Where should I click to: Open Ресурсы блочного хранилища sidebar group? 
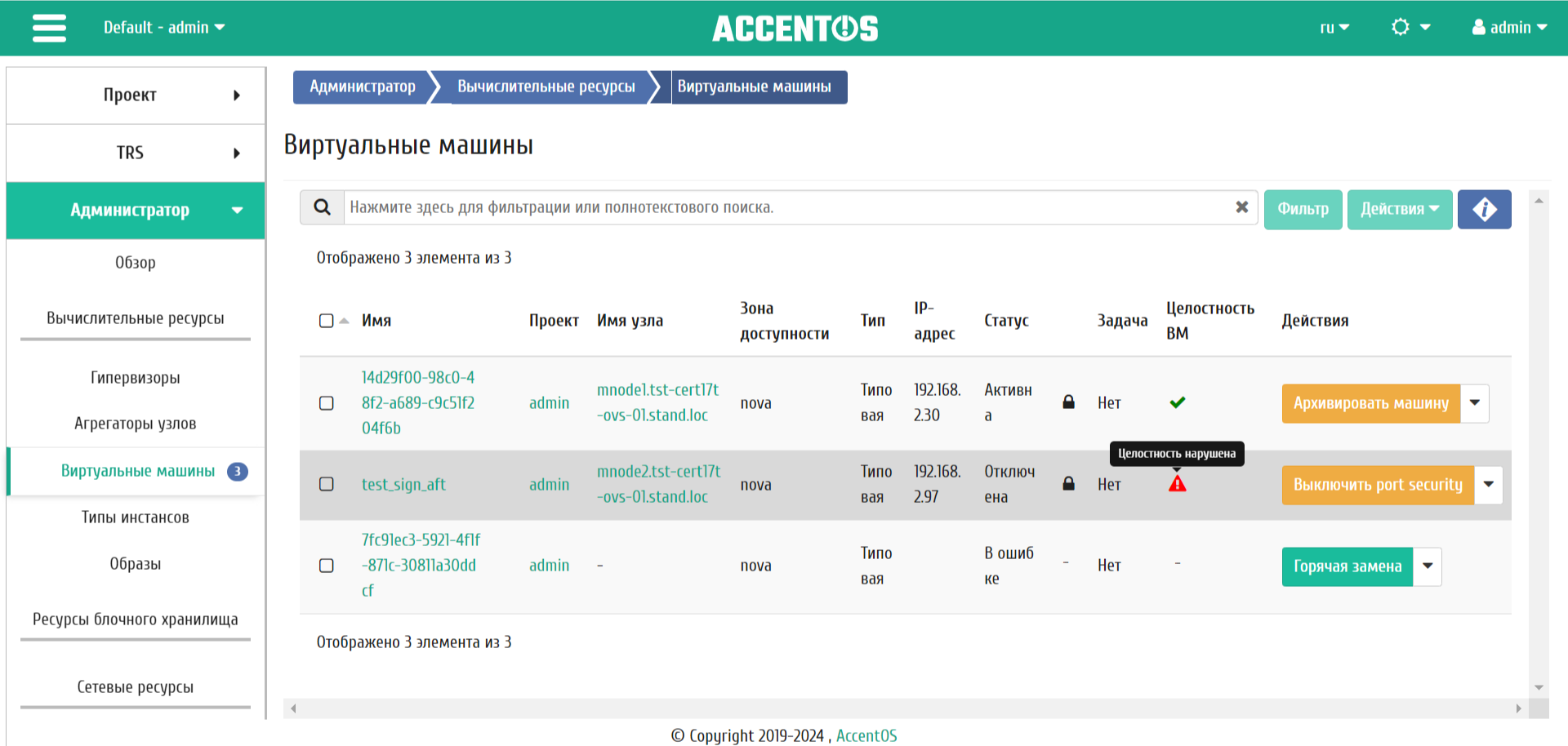click(136, 619)
